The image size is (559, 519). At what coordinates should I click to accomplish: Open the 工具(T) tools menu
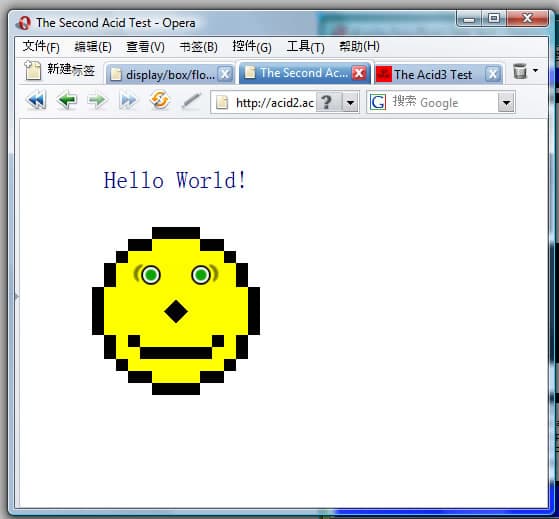[306, 46]
